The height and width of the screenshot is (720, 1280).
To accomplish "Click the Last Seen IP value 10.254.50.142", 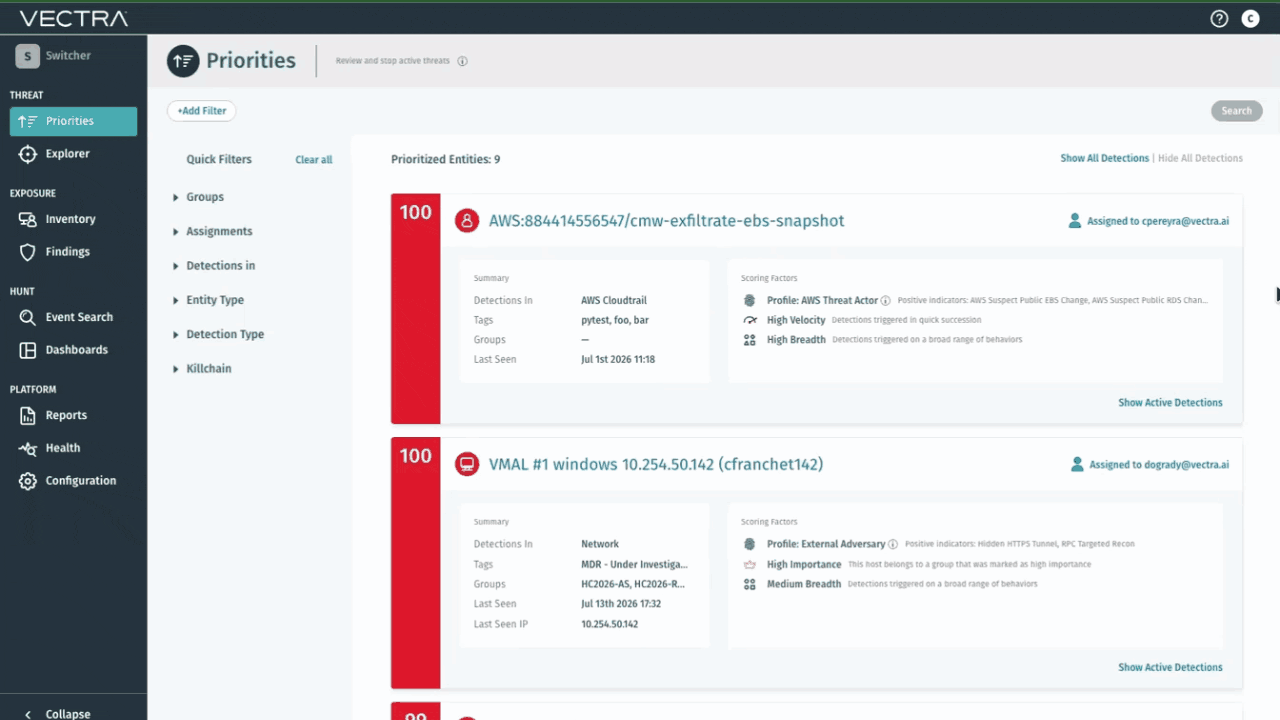I will point(610,624).
